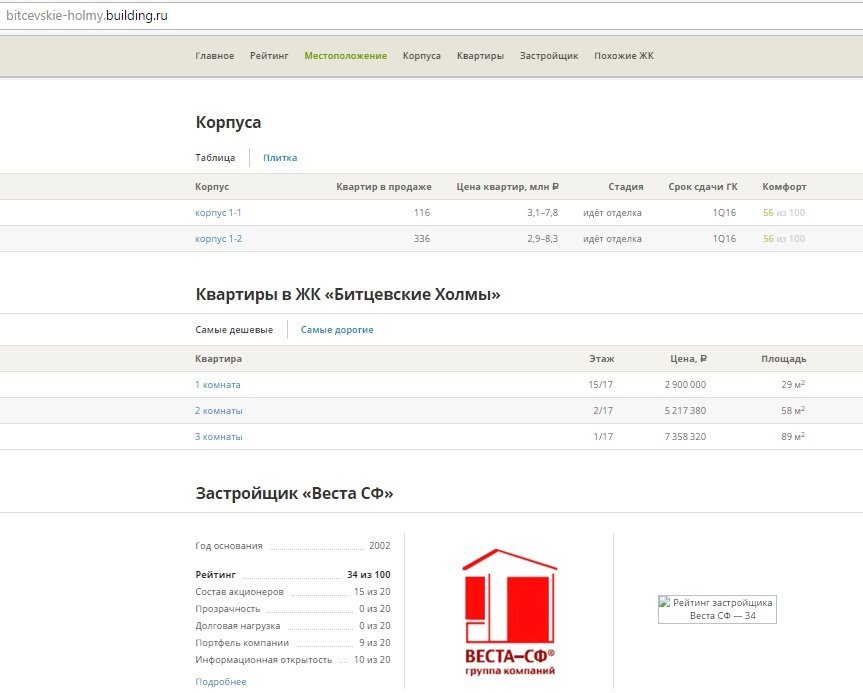Open the Главное navigation item
This screenshot has height=693, width=863.
point(215,56)
